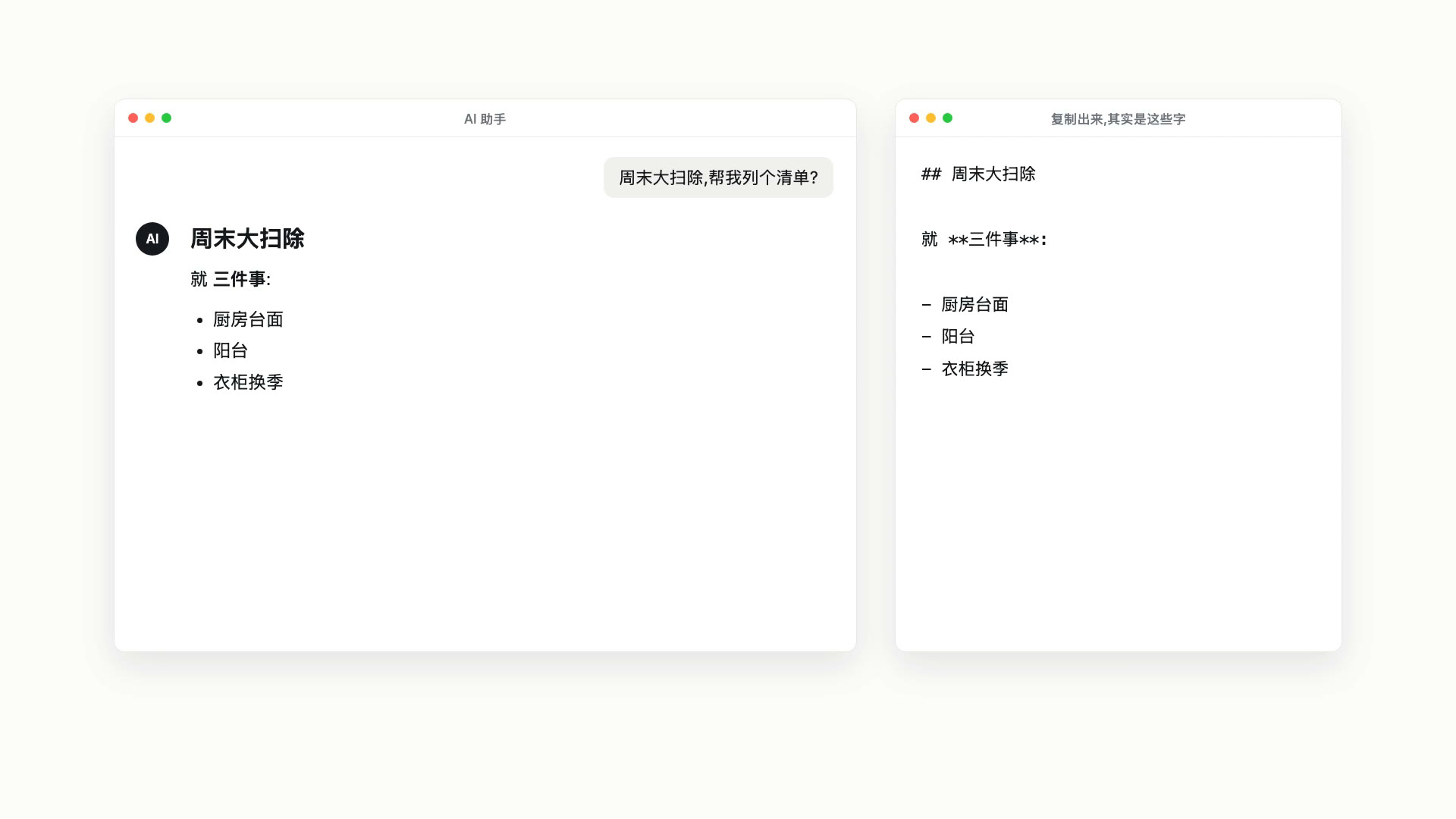Click the user message 周末大扫除,帮我列个清单?

(718, 177)
